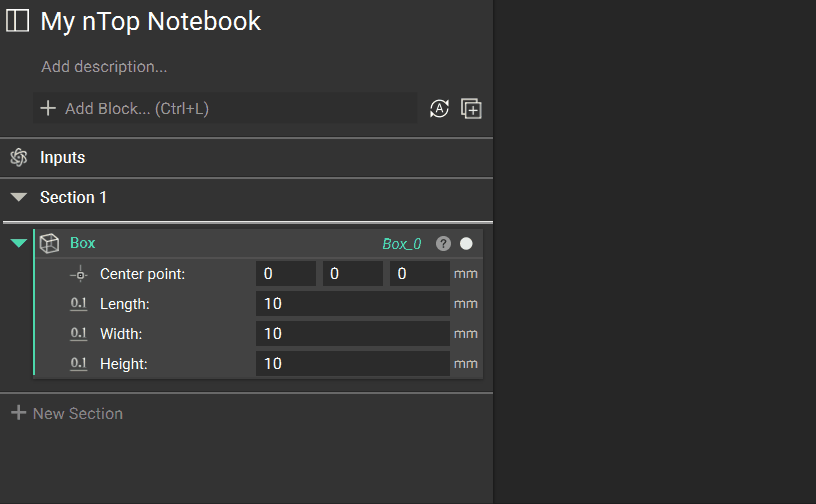Toggle the notebook panel layout icon

17,21
